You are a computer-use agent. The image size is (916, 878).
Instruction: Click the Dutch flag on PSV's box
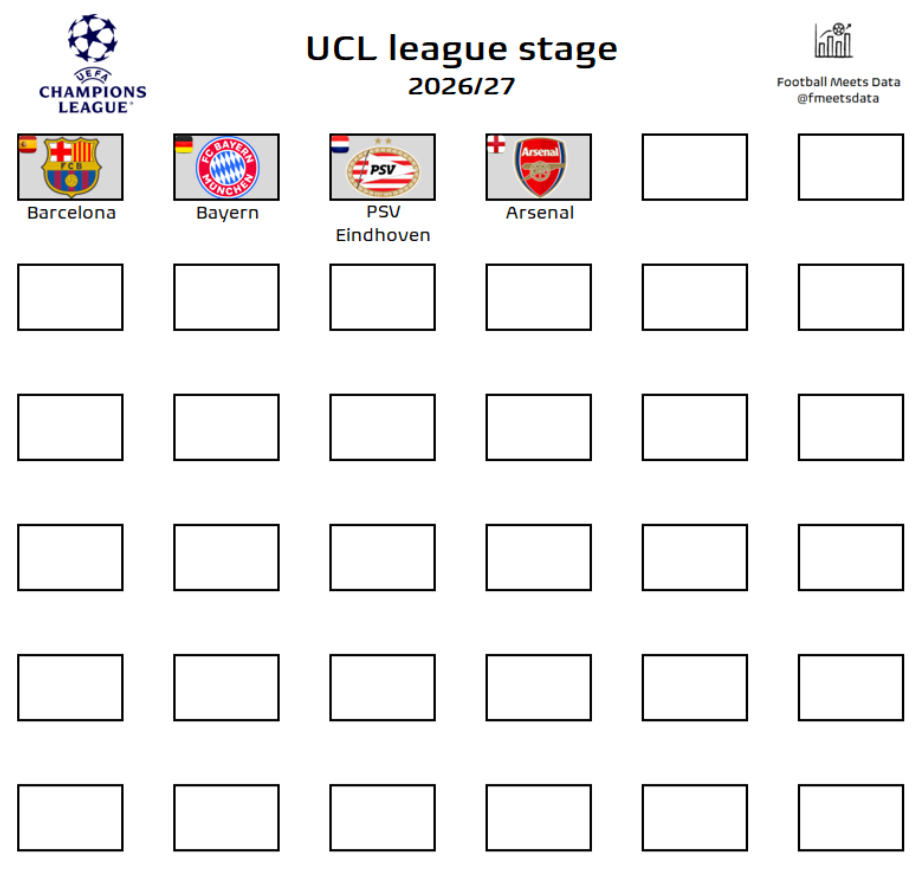pos(339,144)
